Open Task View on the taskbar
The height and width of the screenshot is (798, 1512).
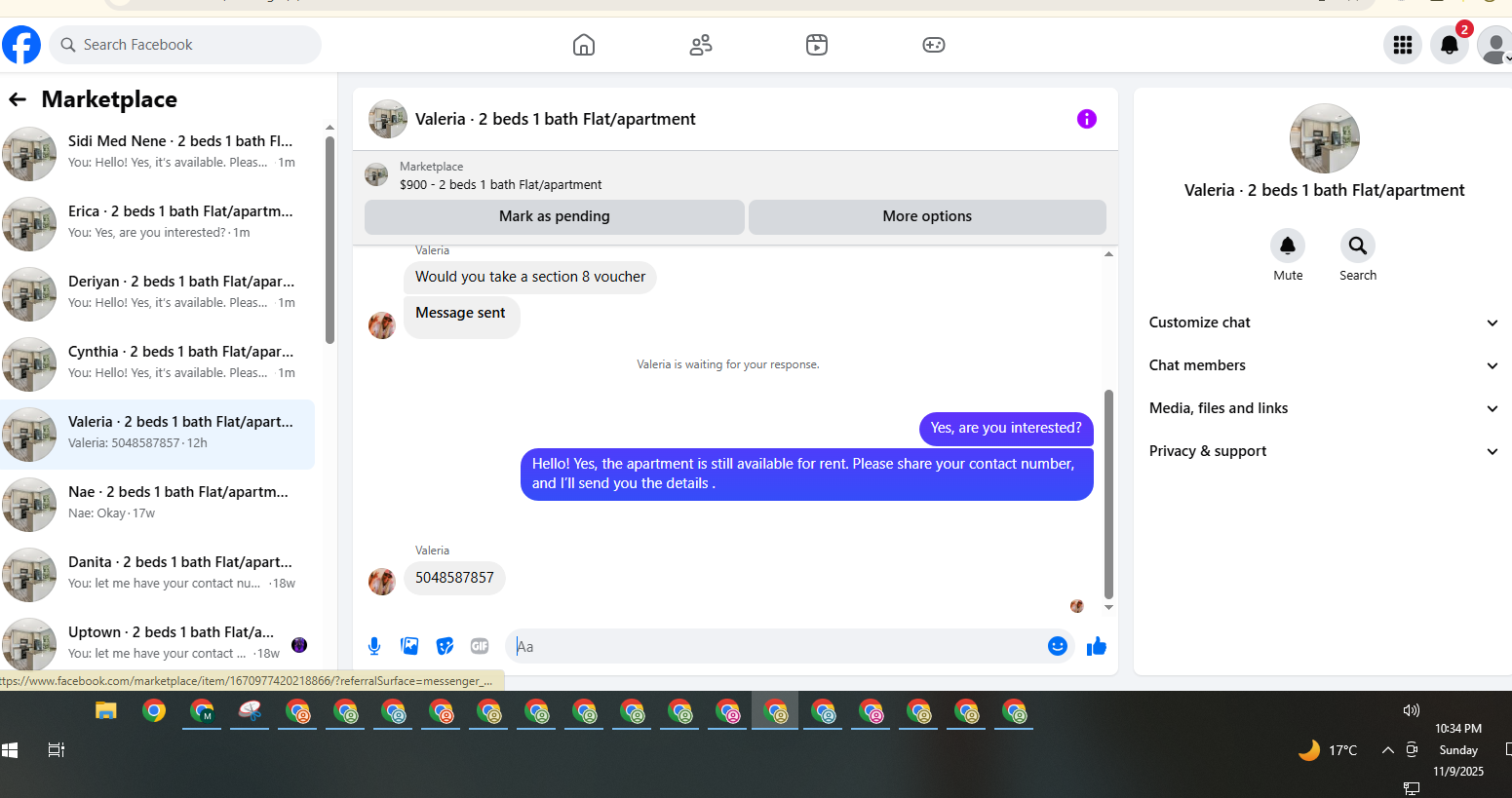pyautogui.click(x=57, y=750)
